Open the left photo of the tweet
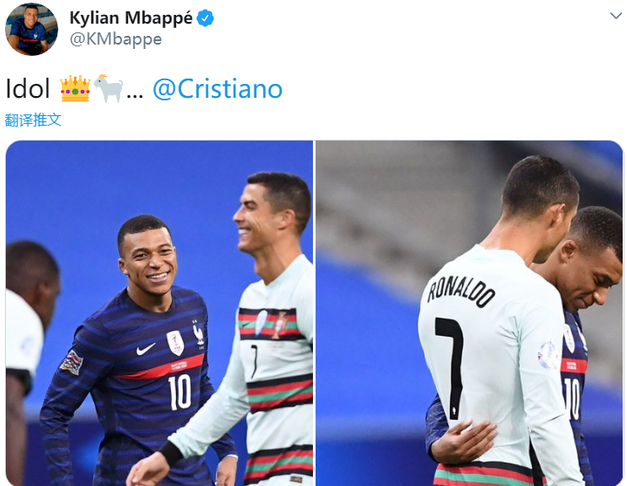The height and width of the screenshot is (486, 627). point(160,313)
